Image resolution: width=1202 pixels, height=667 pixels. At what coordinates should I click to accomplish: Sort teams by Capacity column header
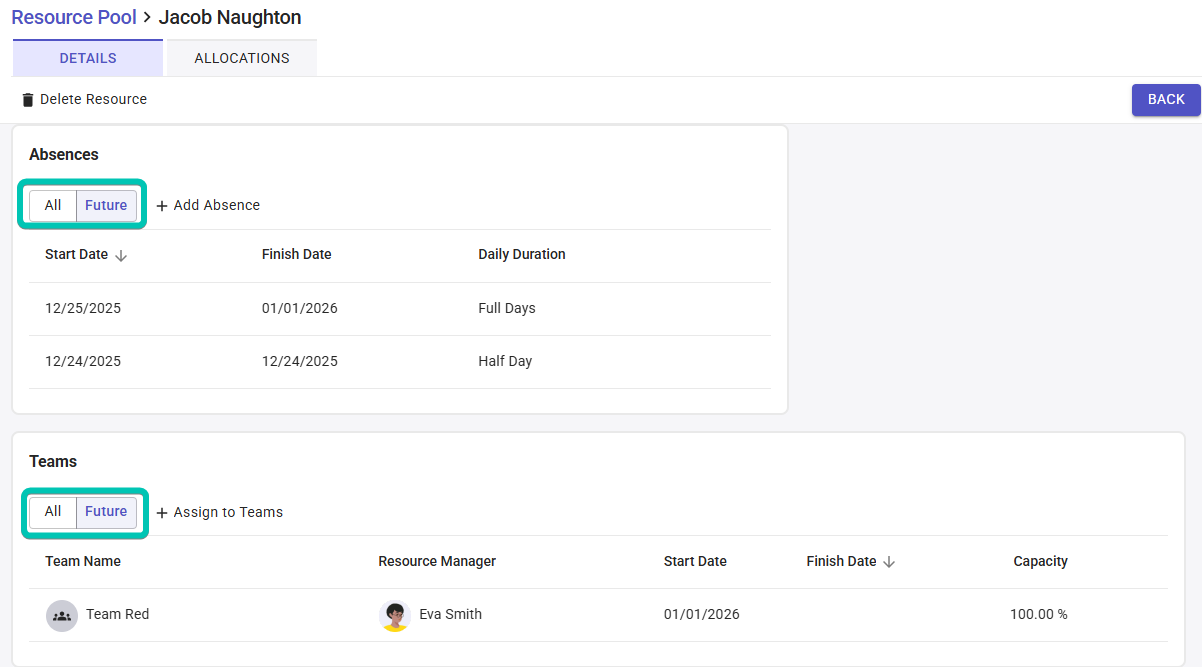click(1040, 561)
